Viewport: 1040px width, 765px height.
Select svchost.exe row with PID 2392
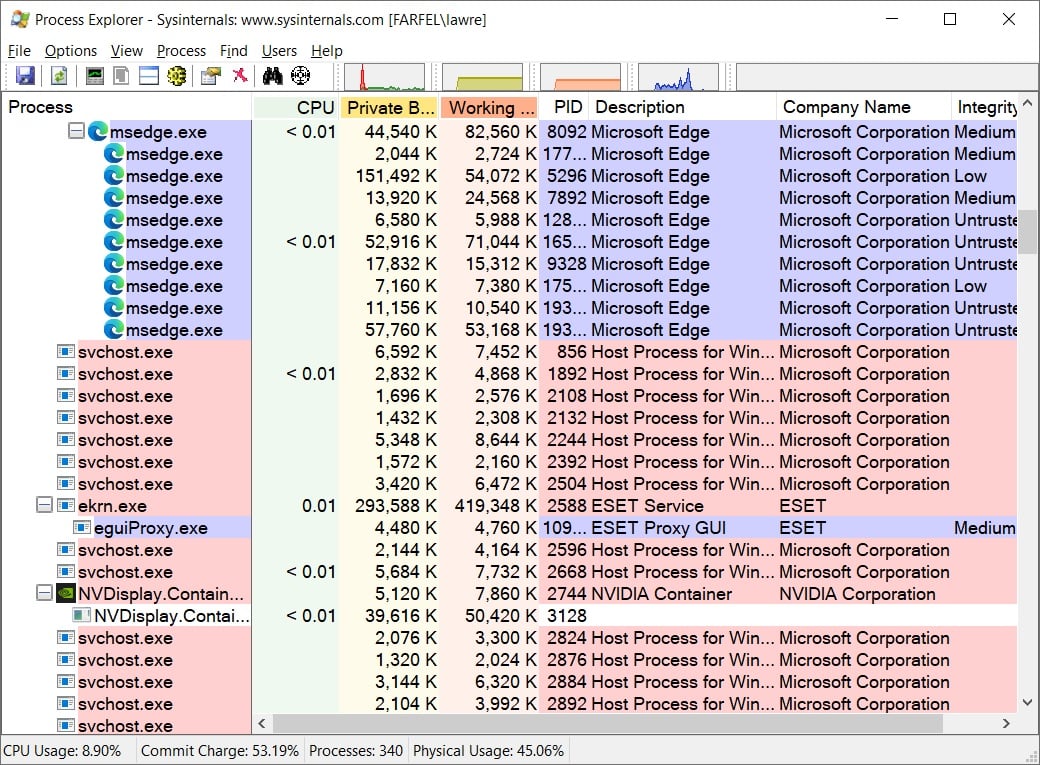tap(509, 462)
